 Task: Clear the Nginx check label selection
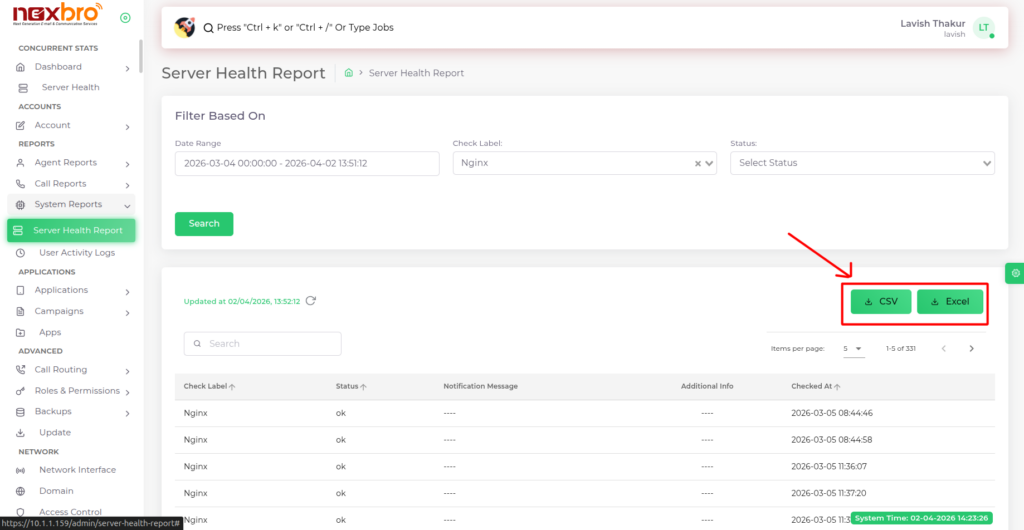pyautogui.click(x=698, y=163)
